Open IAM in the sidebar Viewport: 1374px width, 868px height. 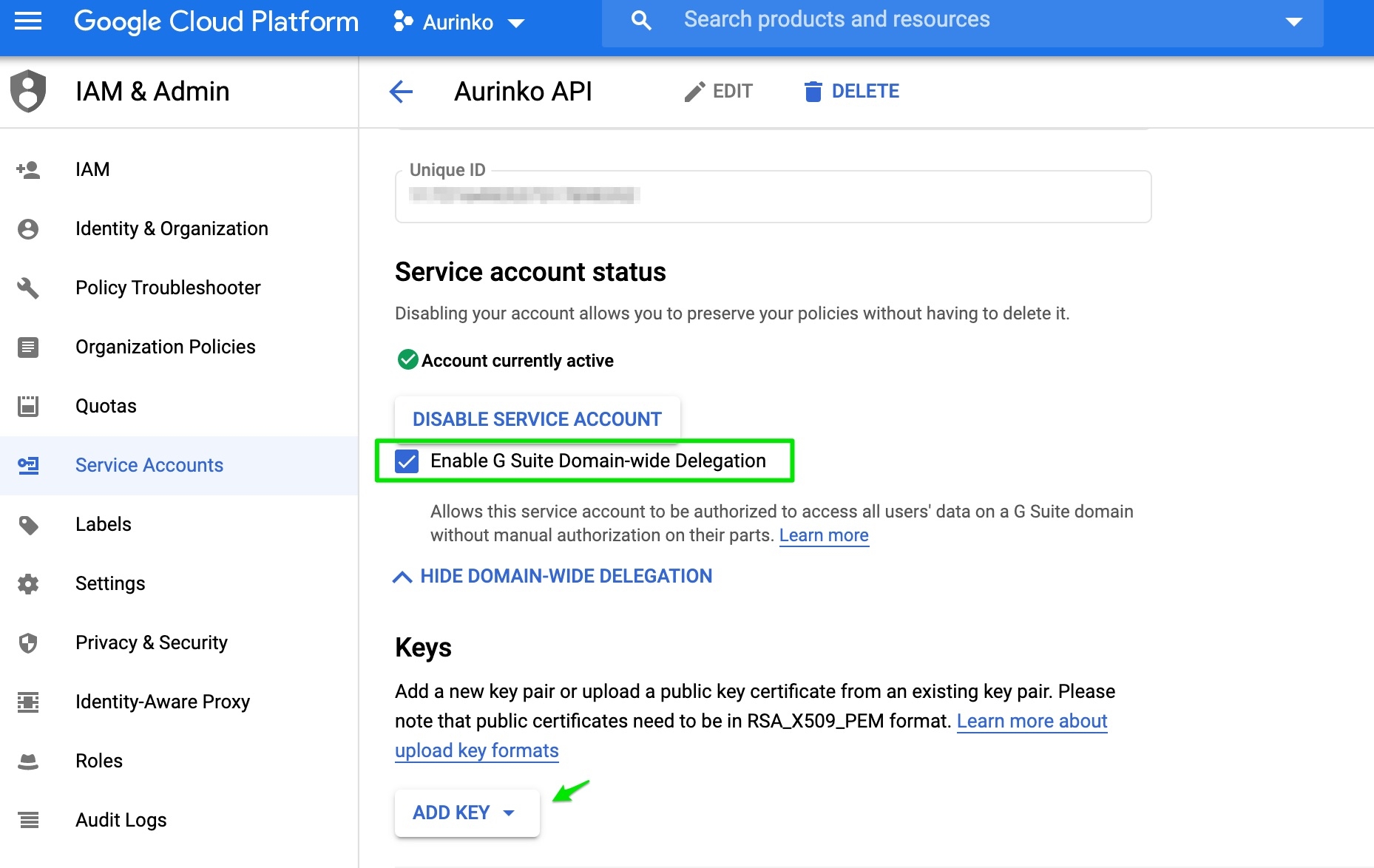[x=179, y=169]
